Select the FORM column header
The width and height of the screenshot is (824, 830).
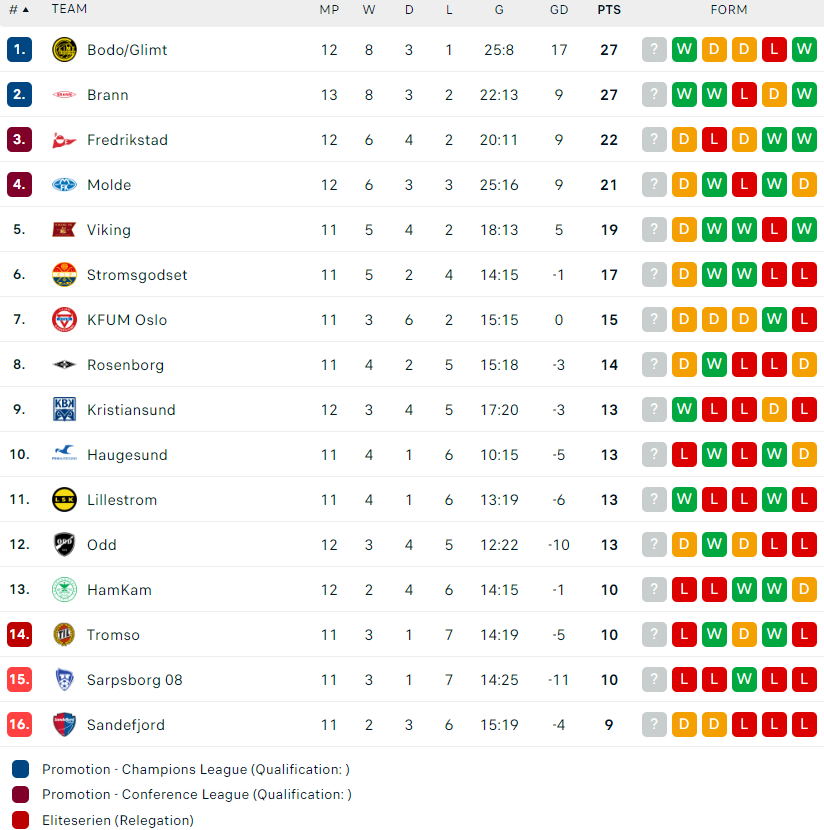coord(729,10)
